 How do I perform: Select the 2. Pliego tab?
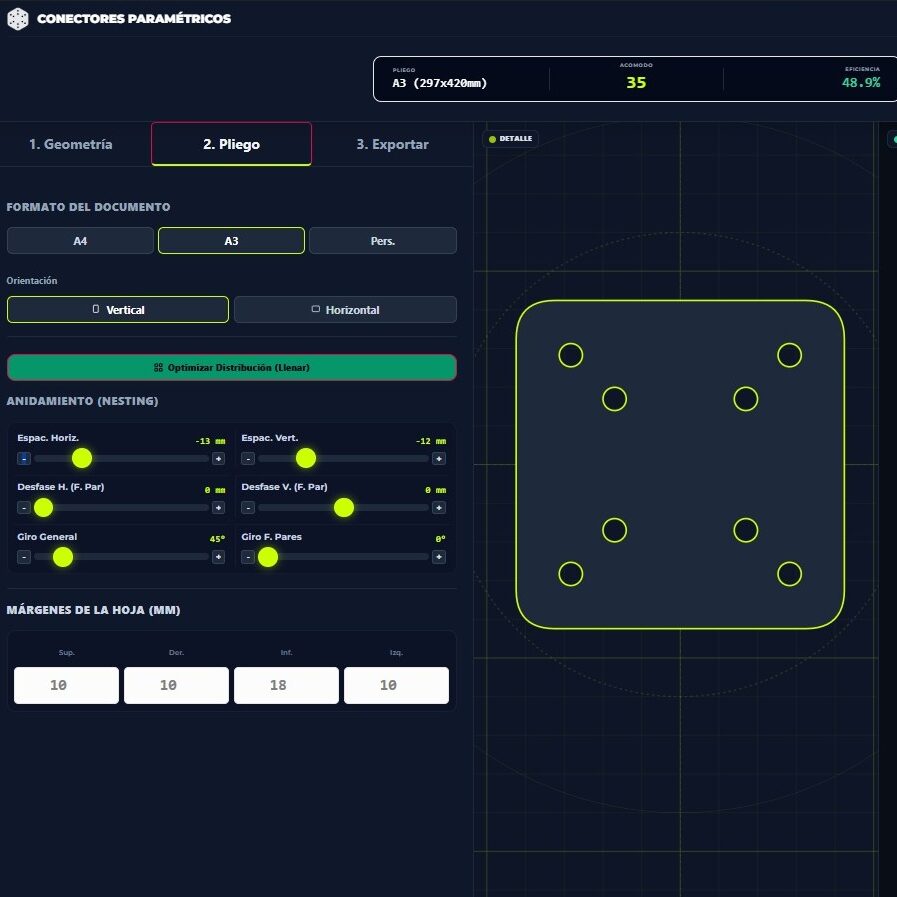click(x=231, y=144)
